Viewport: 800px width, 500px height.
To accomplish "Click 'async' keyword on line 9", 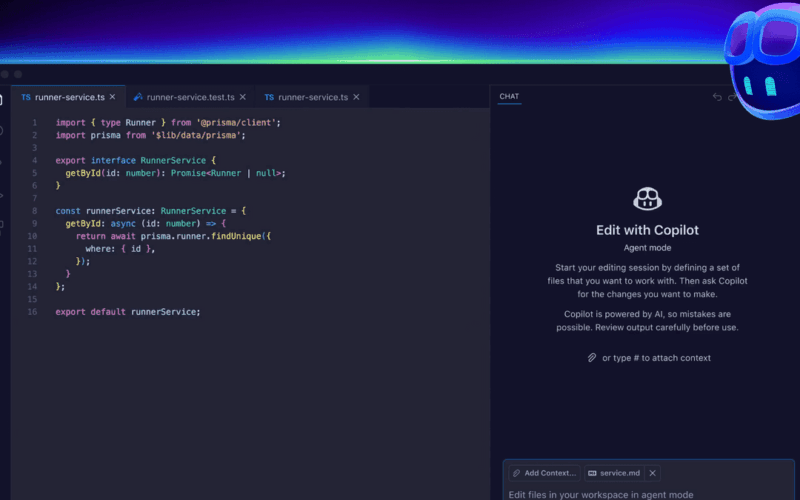I will [x=123, y=223].
